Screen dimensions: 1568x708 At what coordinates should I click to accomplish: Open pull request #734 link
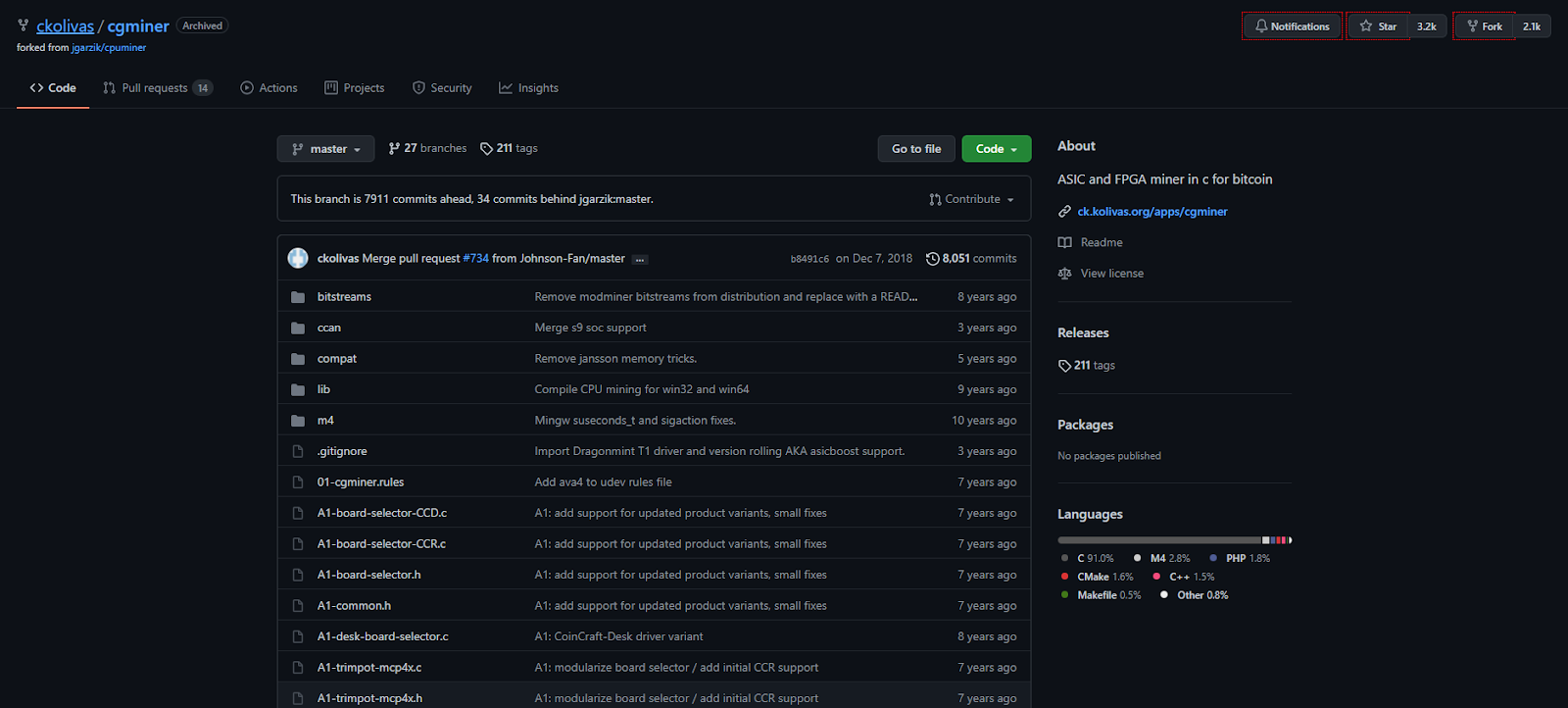point(475,259)
